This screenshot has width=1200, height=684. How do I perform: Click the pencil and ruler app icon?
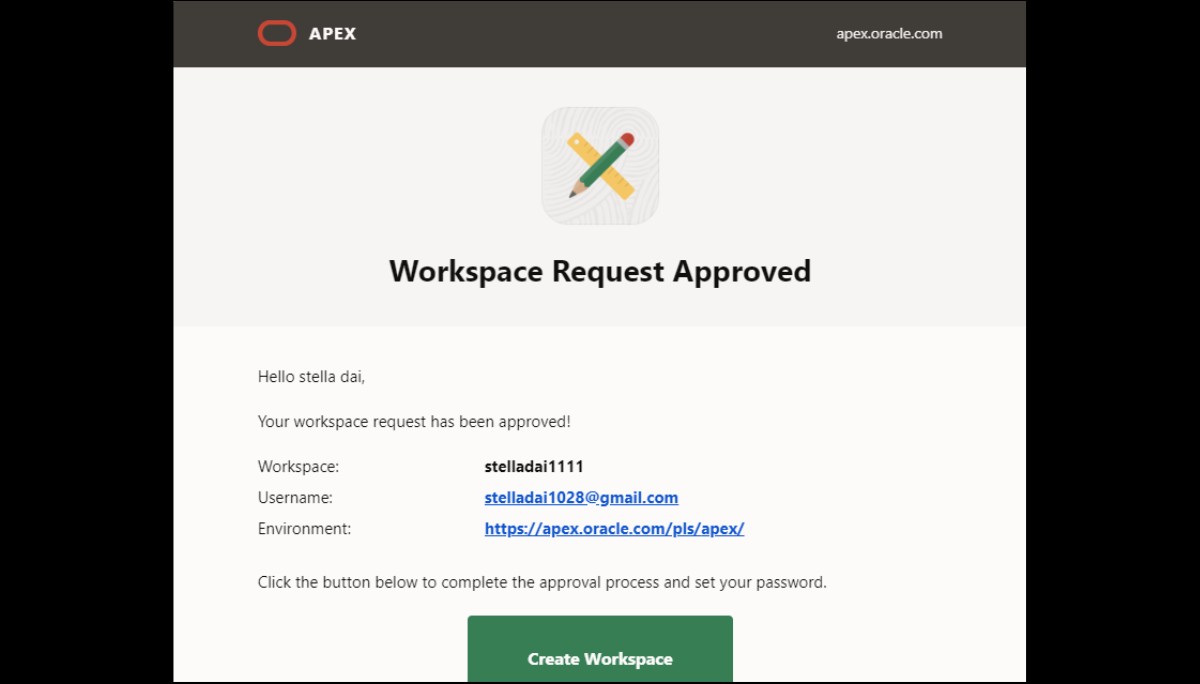pos(600,165)
